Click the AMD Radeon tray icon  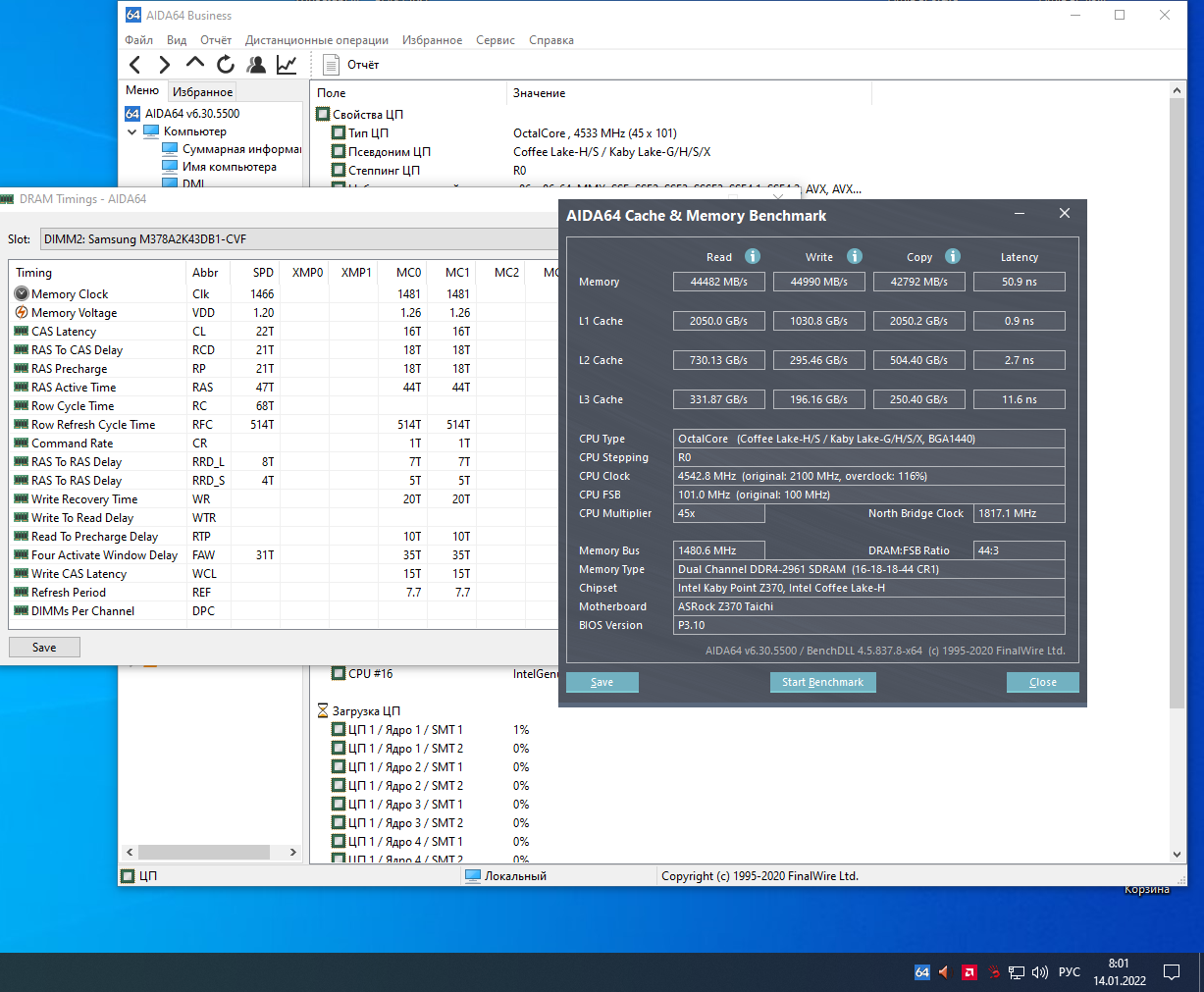pyautogui.click(x=968, y=972)
